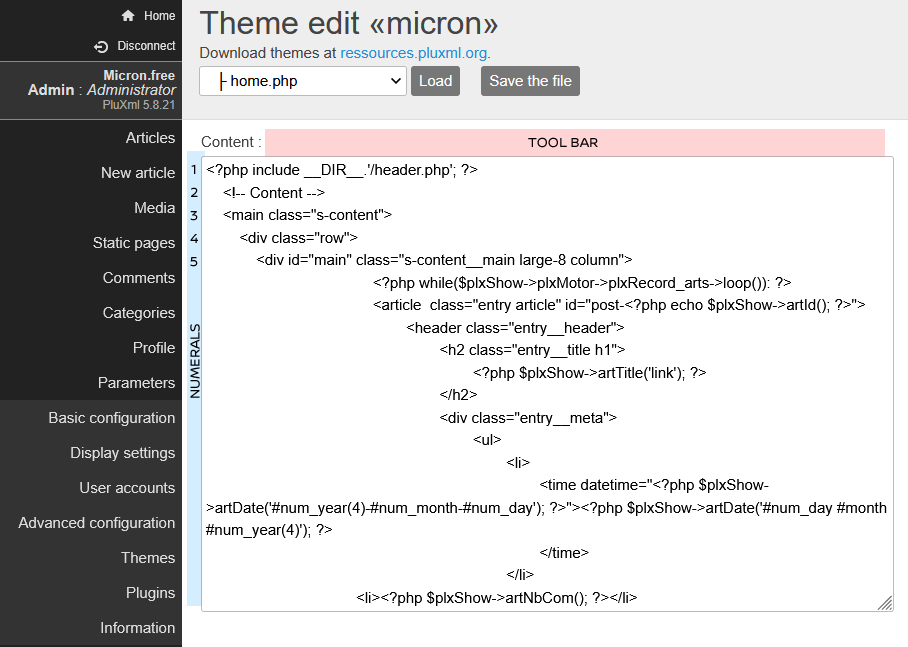Open the home.php file dropdown
This screenshot has width=908, height=647.
point(302,81)
